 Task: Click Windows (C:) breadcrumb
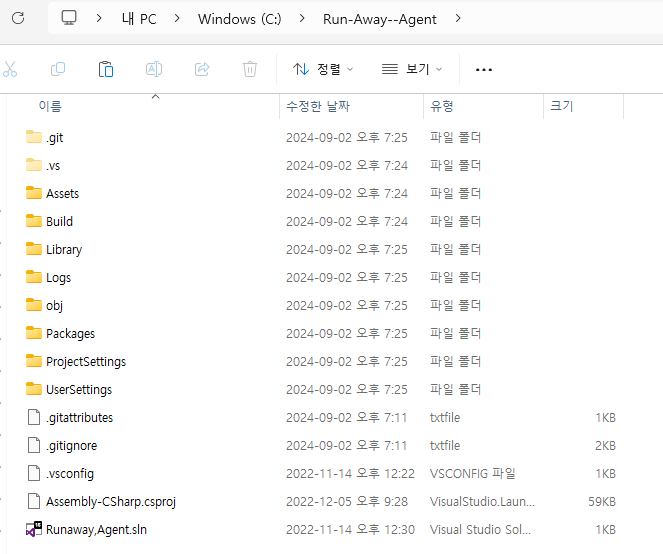(240, 19)
